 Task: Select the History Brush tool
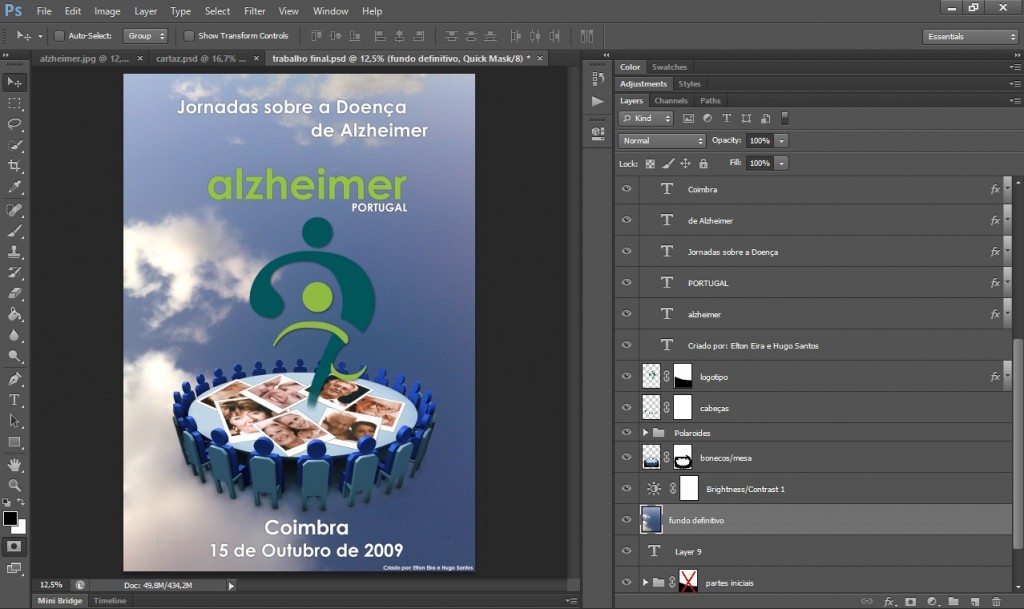coord(14,272)
